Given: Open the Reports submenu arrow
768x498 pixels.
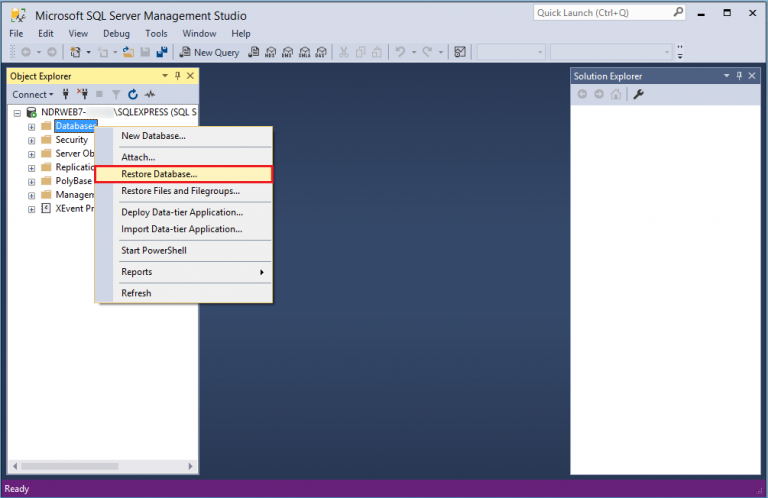Looking at the screenshot, I should coord(262,272).
